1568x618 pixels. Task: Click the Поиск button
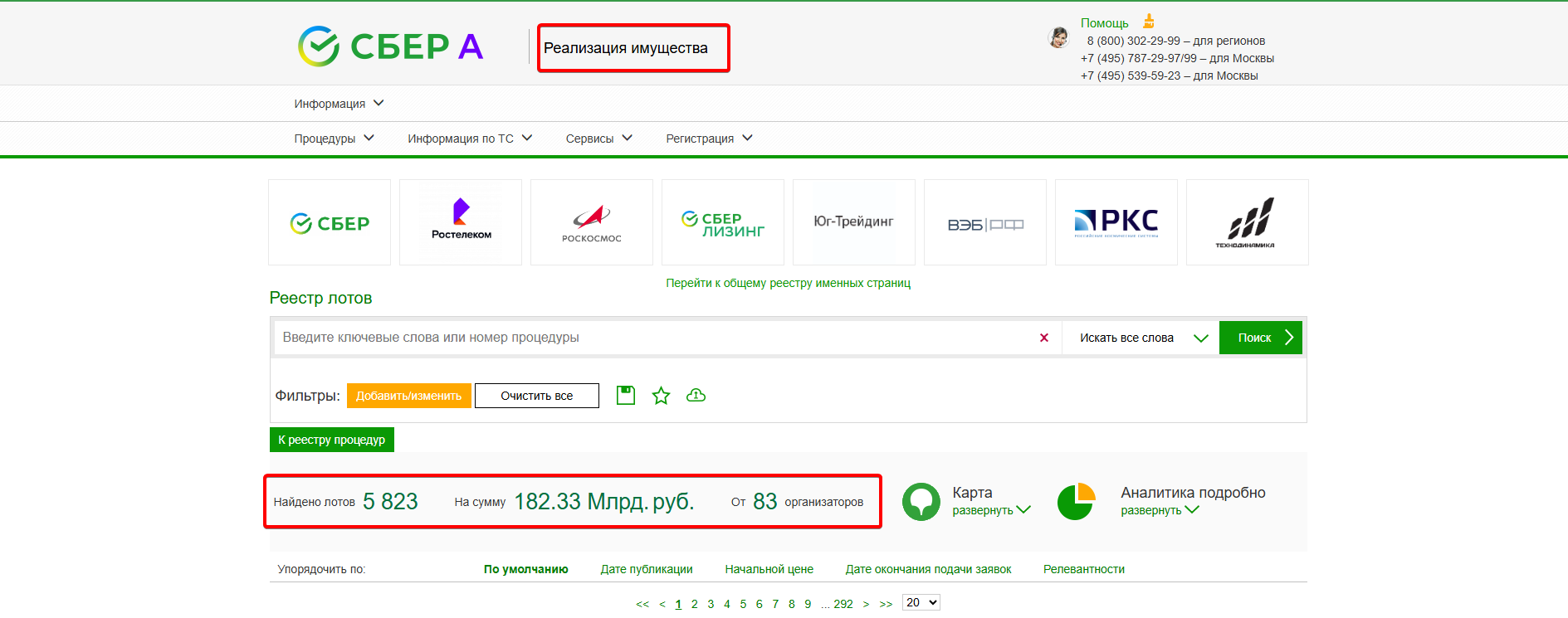click(1260, 338)
